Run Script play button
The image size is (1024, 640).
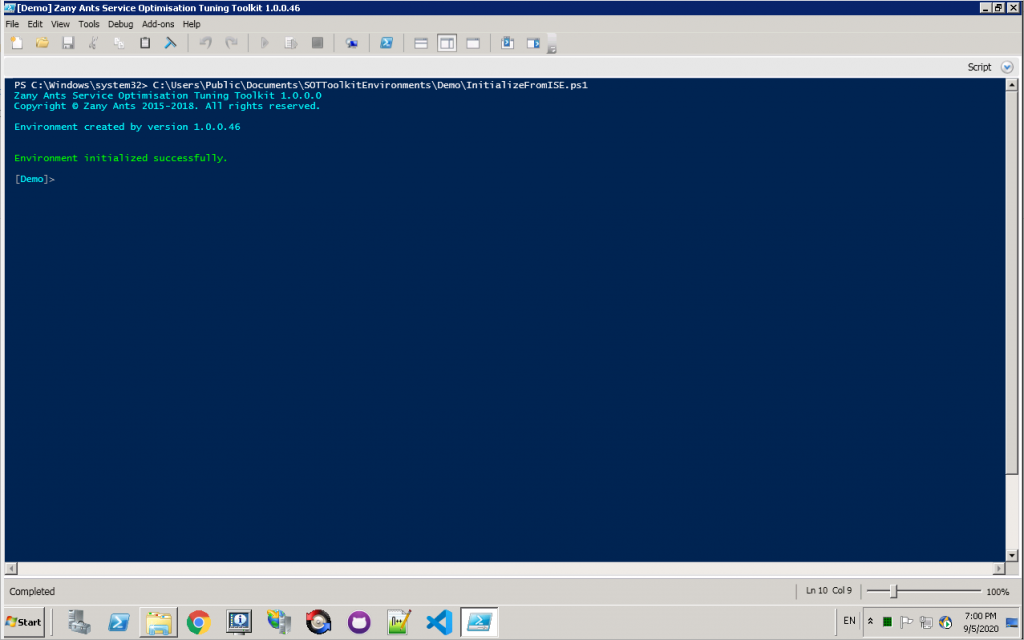(264, 43)
